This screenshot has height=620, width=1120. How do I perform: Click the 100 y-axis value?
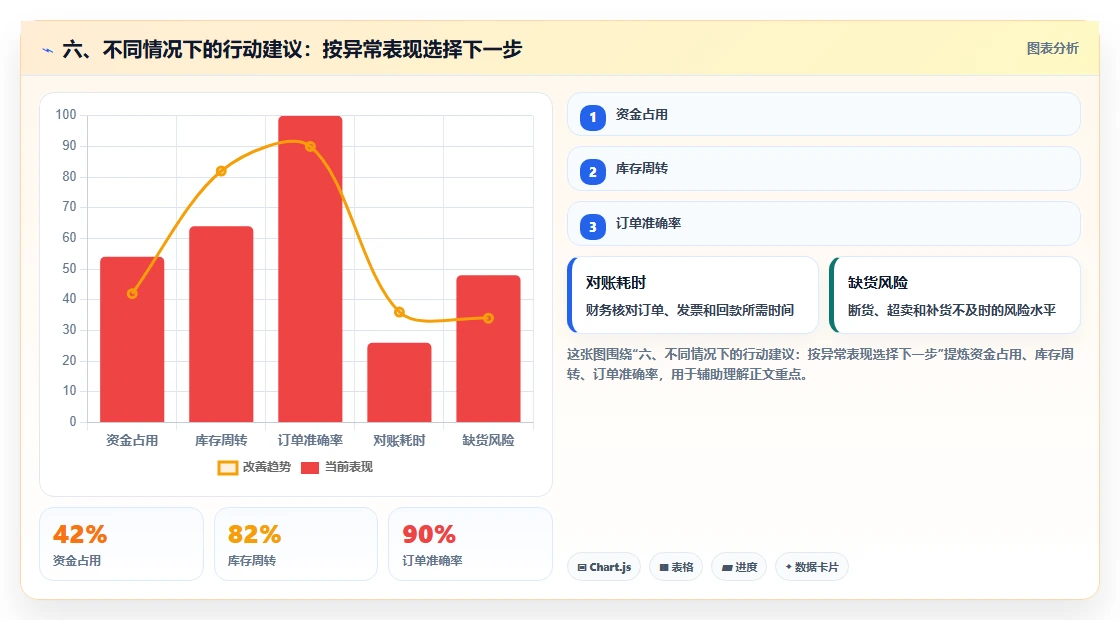[x=66, y=115]
